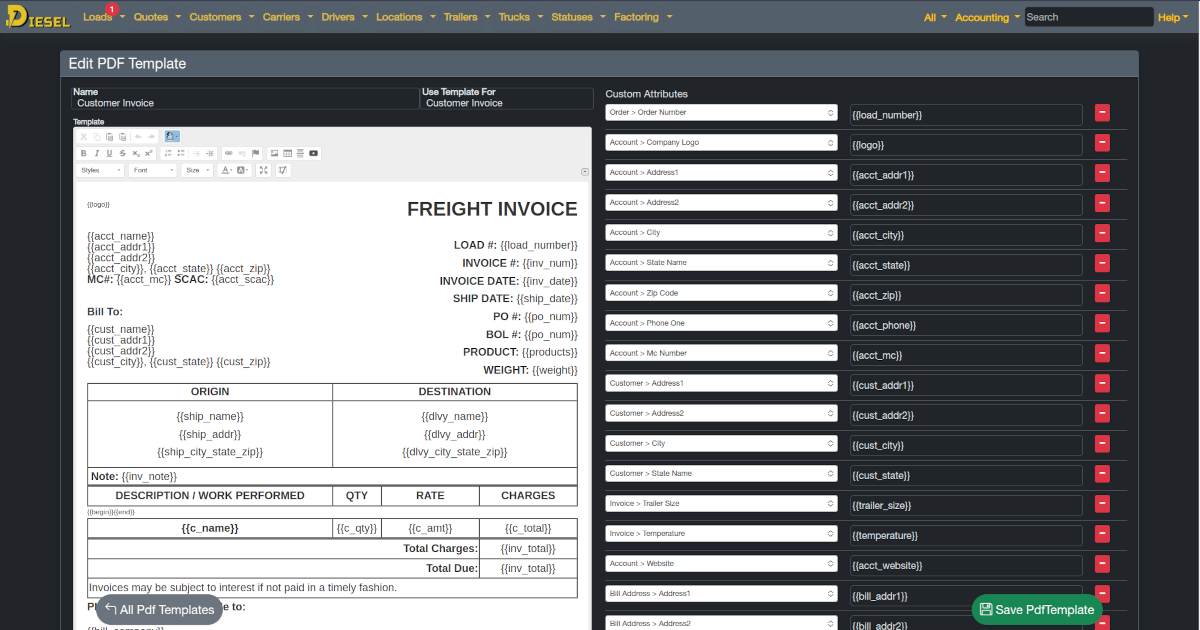Collapse the editor toolbar

585,172
